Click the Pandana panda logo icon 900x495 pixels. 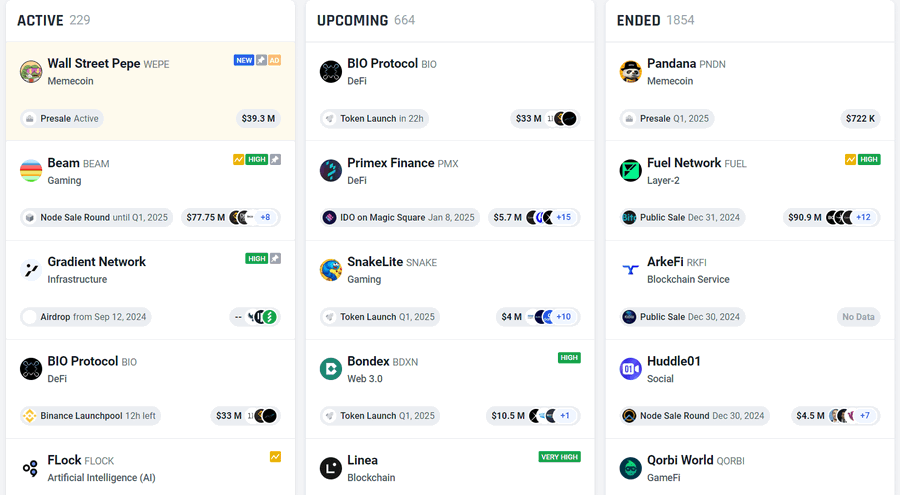631,71
